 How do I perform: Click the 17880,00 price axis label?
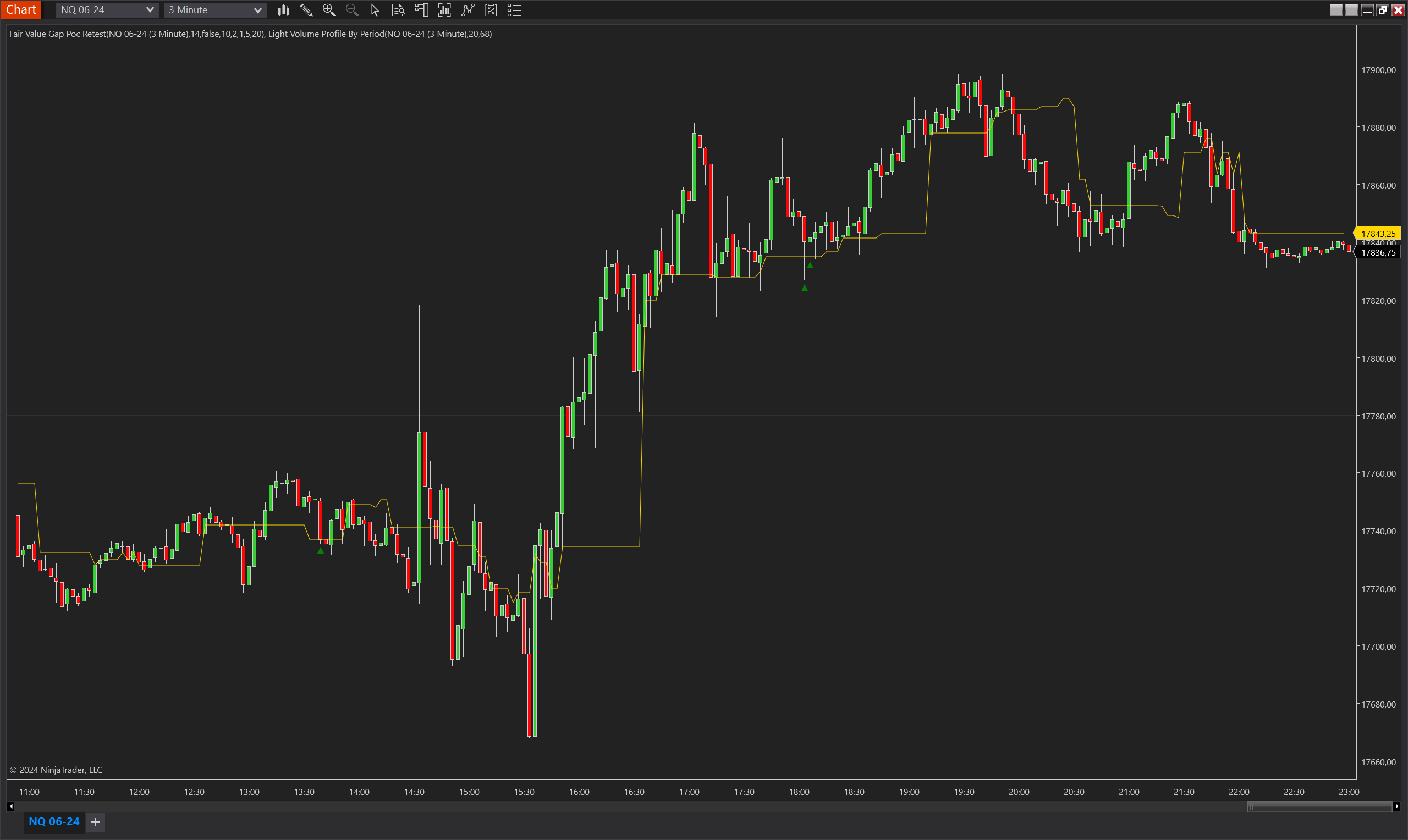pyautogui.click(x=1378, y=128)
